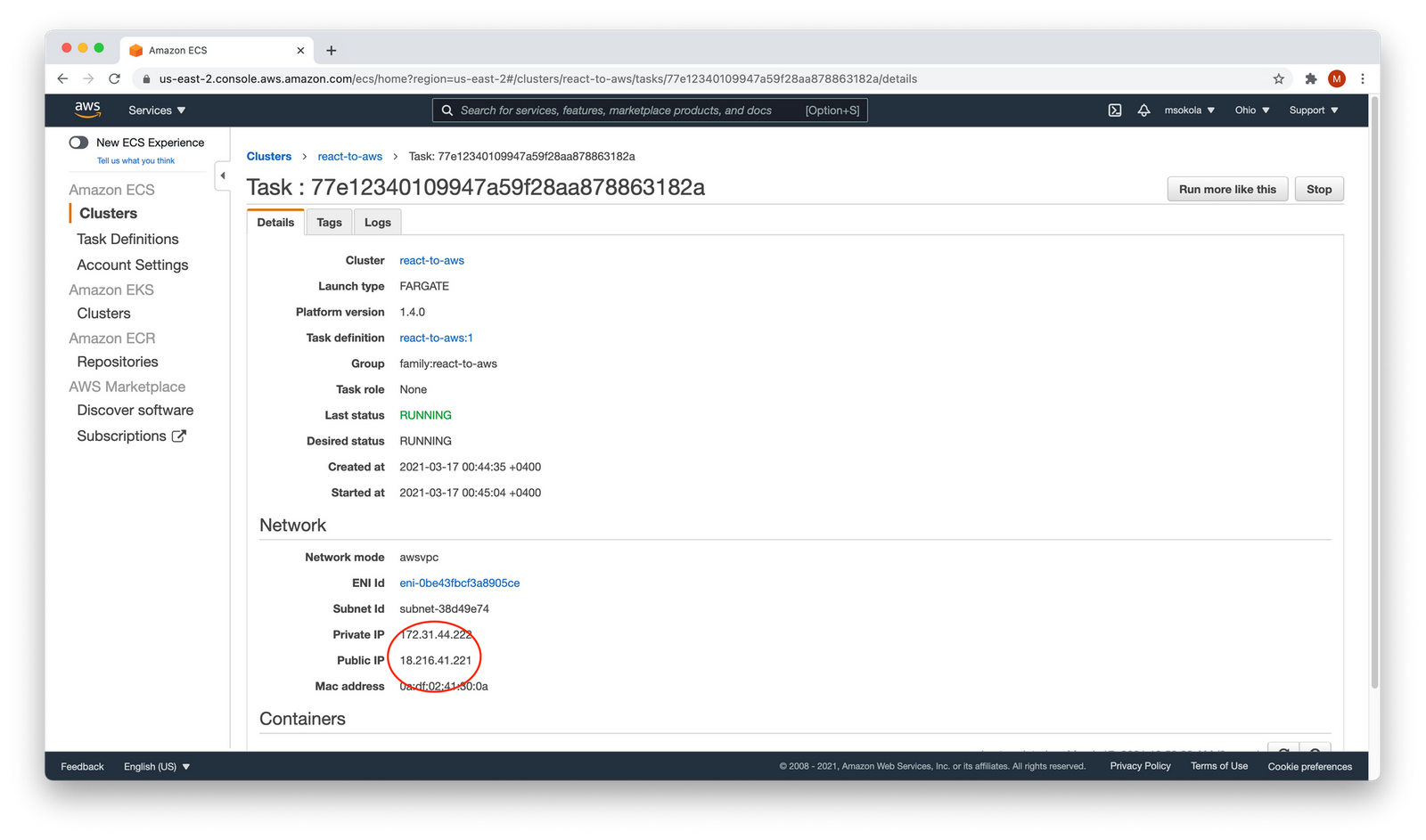Reload the page with refresh icon
The width and height of the screenshot is (1426, 840).
114,78
